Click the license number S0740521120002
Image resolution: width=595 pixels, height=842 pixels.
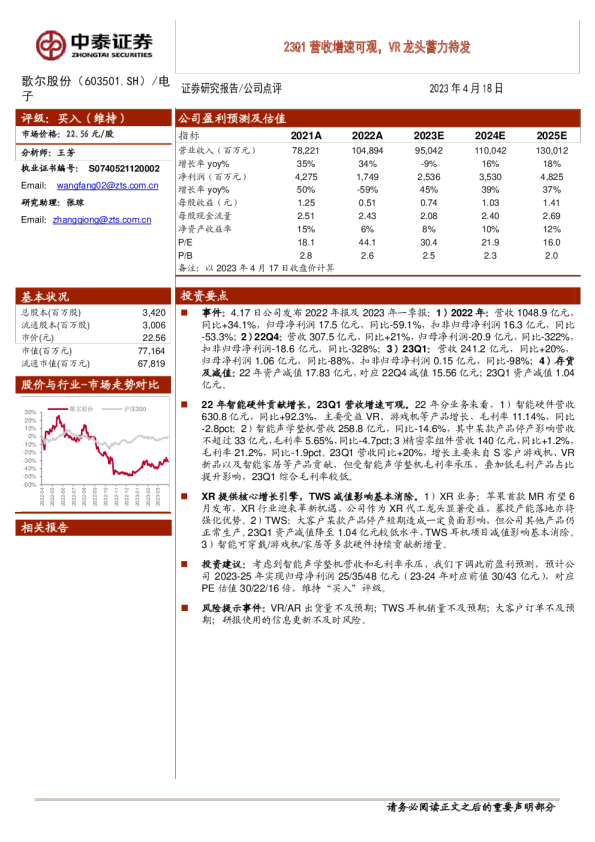[x=124, y=169]
